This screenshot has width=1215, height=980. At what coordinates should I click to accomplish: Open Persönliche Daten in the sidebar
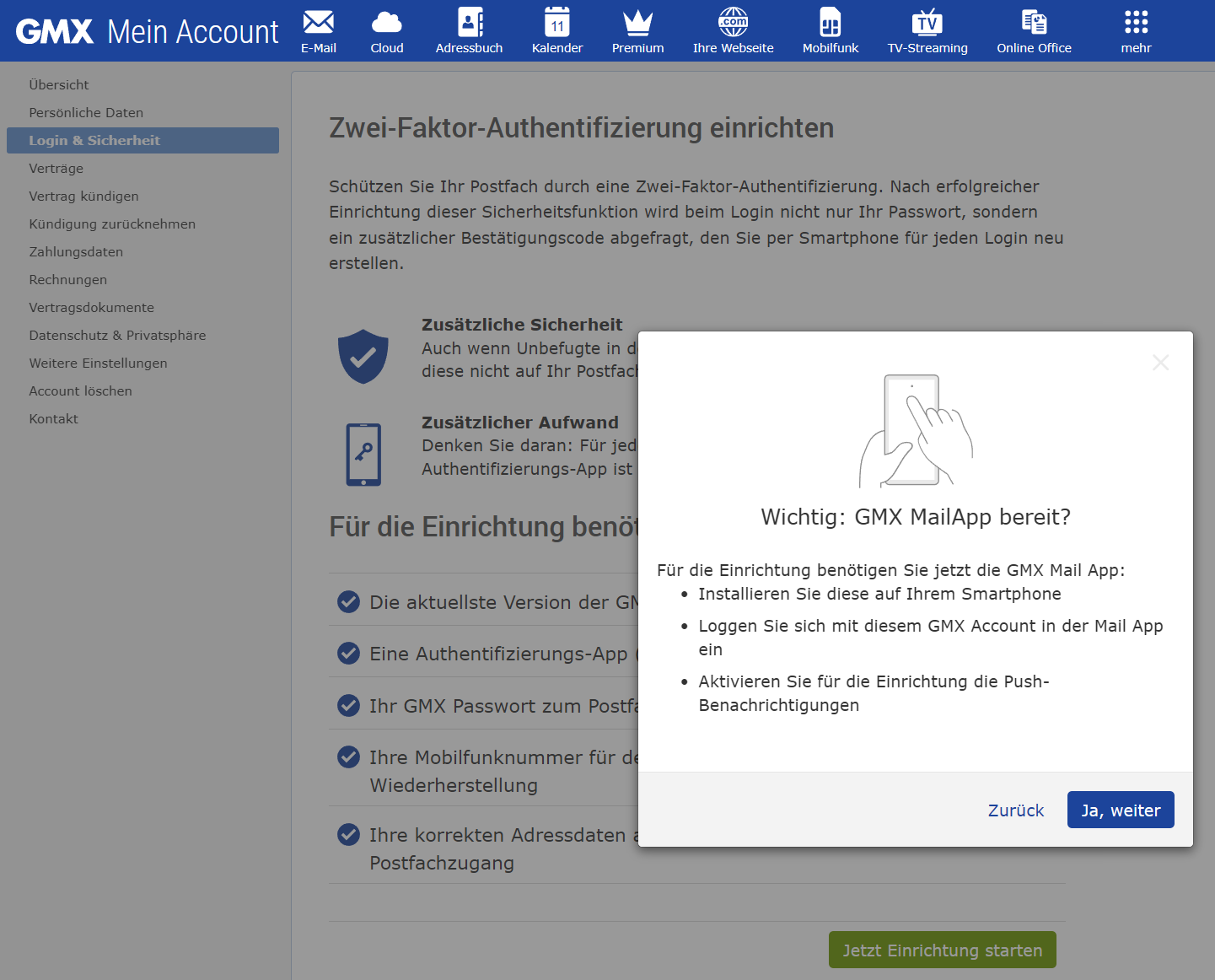click(x=86, y=112)
